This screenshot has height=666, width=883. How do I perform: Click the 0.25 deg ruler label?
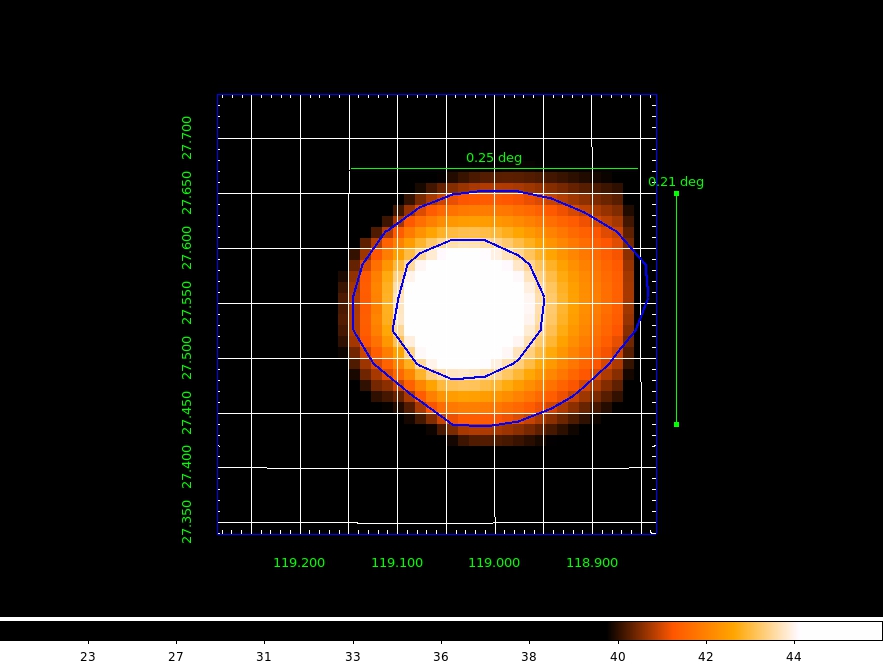click(494, 158)
